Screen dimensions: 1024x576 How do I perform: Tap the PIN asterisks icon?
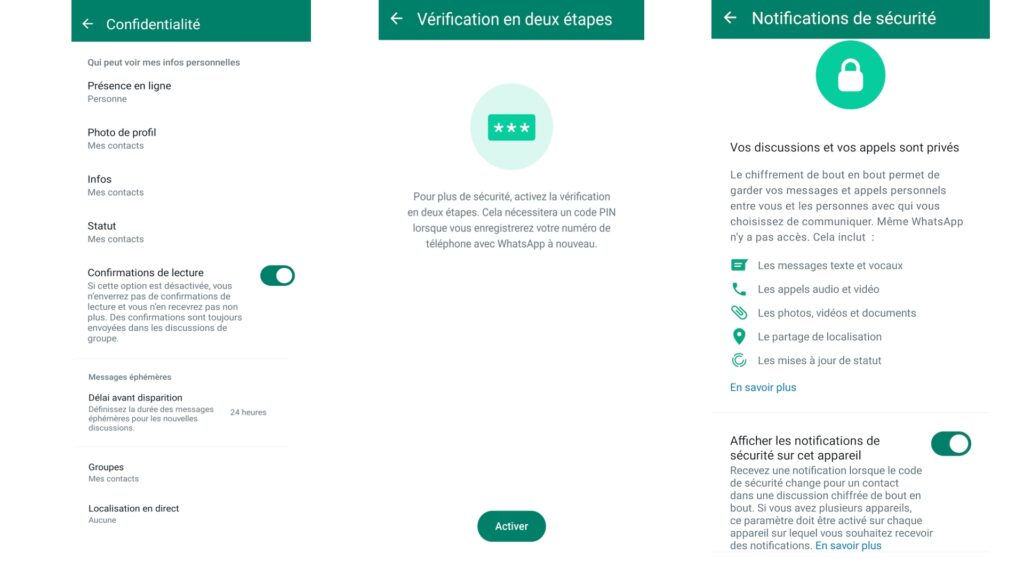pyautogui.click(x=511, y=127)
